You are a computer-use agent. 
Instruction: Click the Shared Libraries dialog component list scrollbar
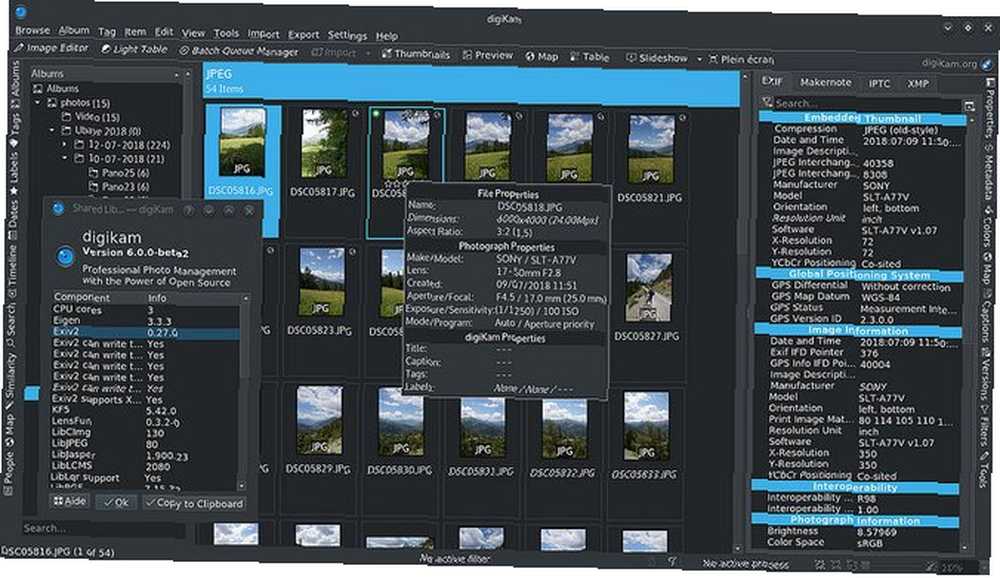[x=244, y=392]
